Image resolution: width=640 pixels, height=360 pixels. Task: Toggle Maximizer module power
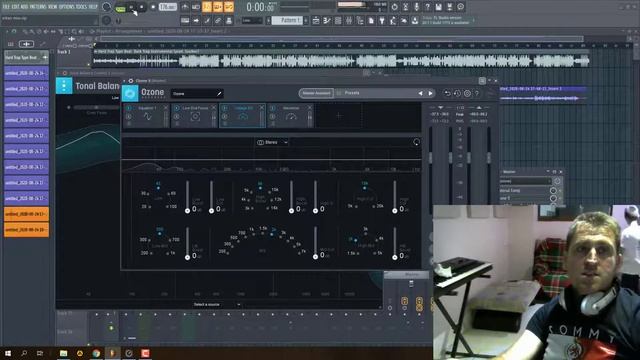tap(273, 108)
